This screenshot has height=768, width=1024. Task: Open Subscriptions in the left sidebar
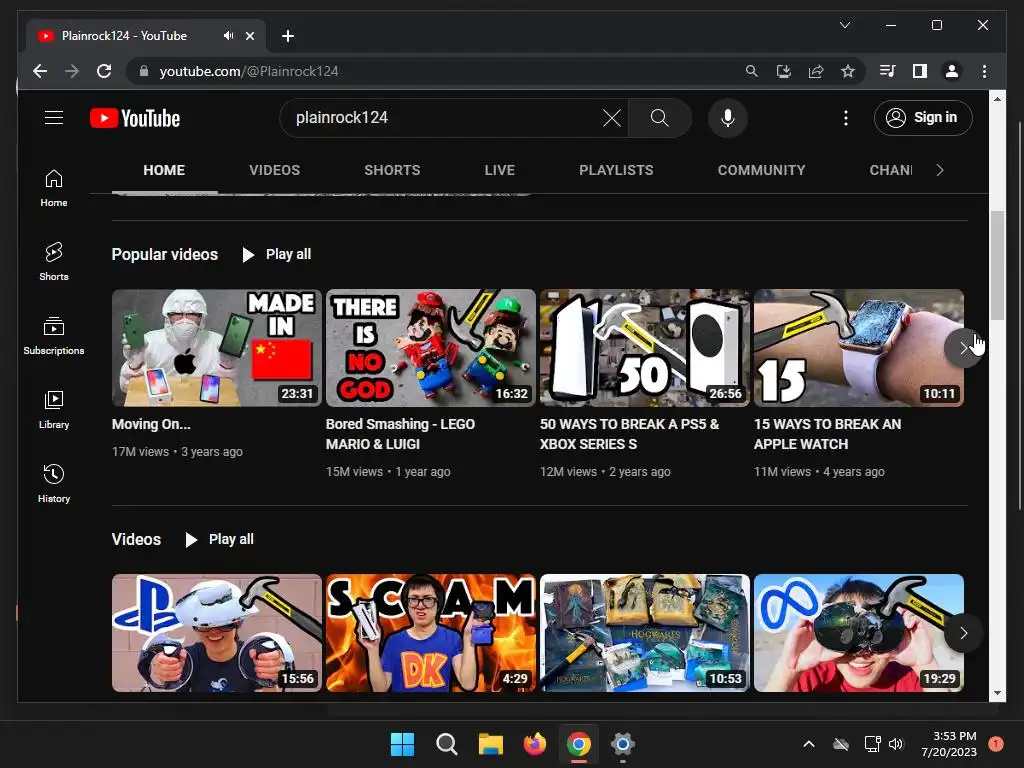point(54,336)
